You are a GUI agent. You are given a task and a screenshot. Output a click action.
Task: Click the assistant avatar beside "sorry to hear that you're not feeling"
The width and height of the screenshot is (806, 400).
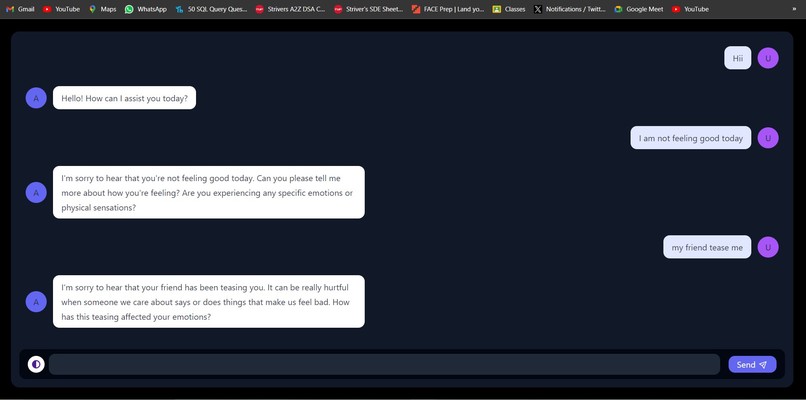pos(36,193)
